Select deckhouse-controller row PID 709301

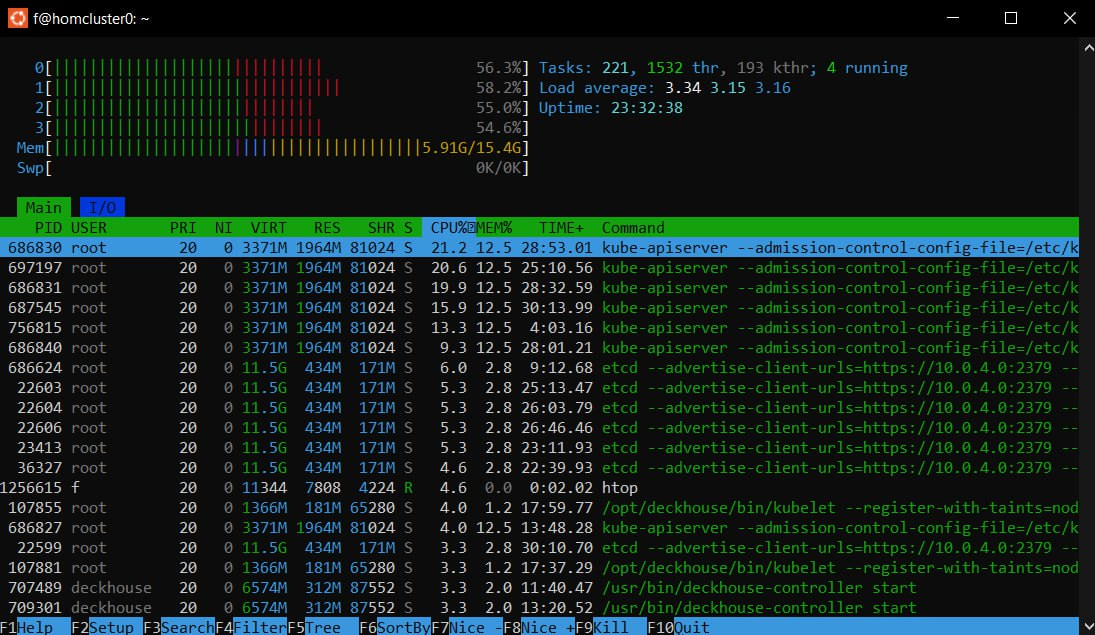click(539, 608)
